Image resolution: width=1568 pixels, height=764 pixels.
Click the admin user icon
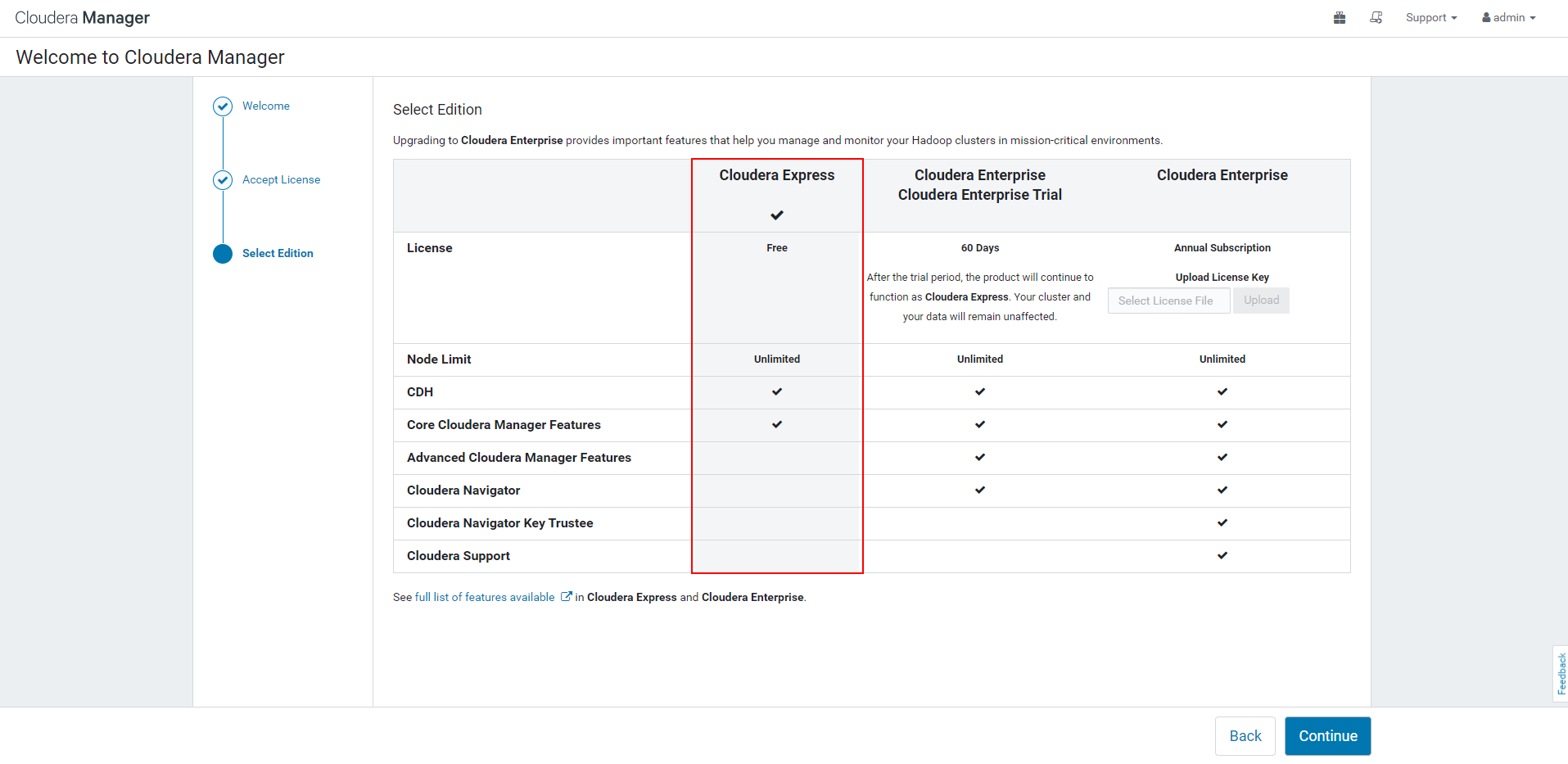pyautogui.click(x=1486, y=18)
